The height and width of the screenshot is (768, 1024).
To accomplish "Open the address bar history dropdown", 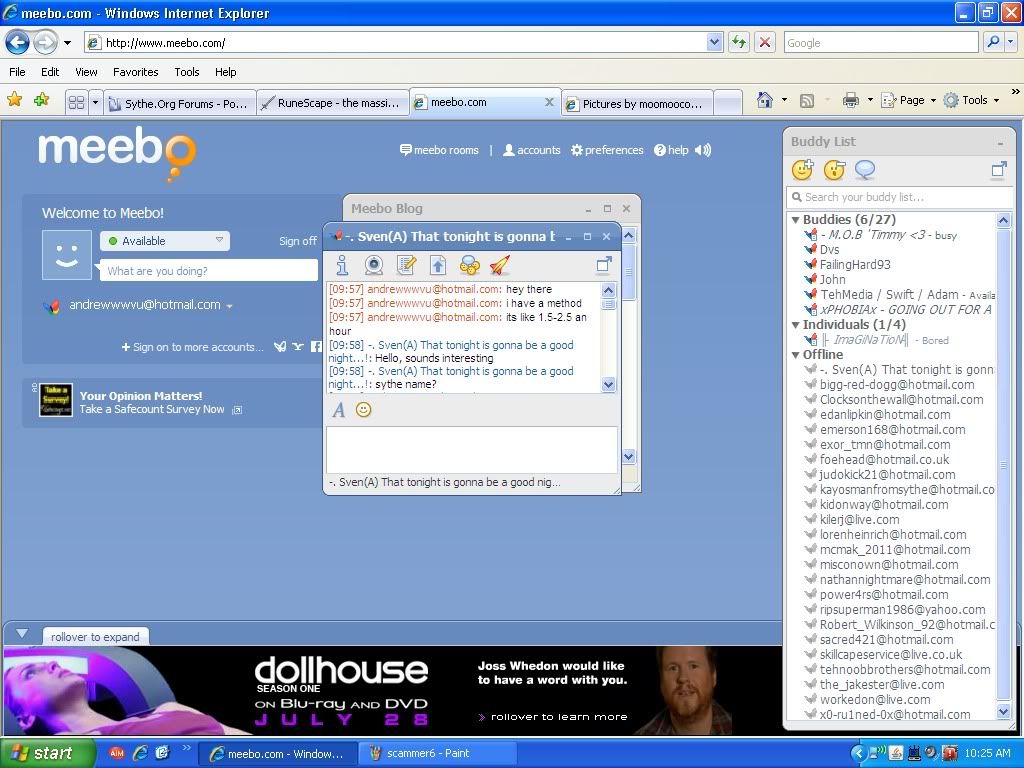I will (714, 42).
